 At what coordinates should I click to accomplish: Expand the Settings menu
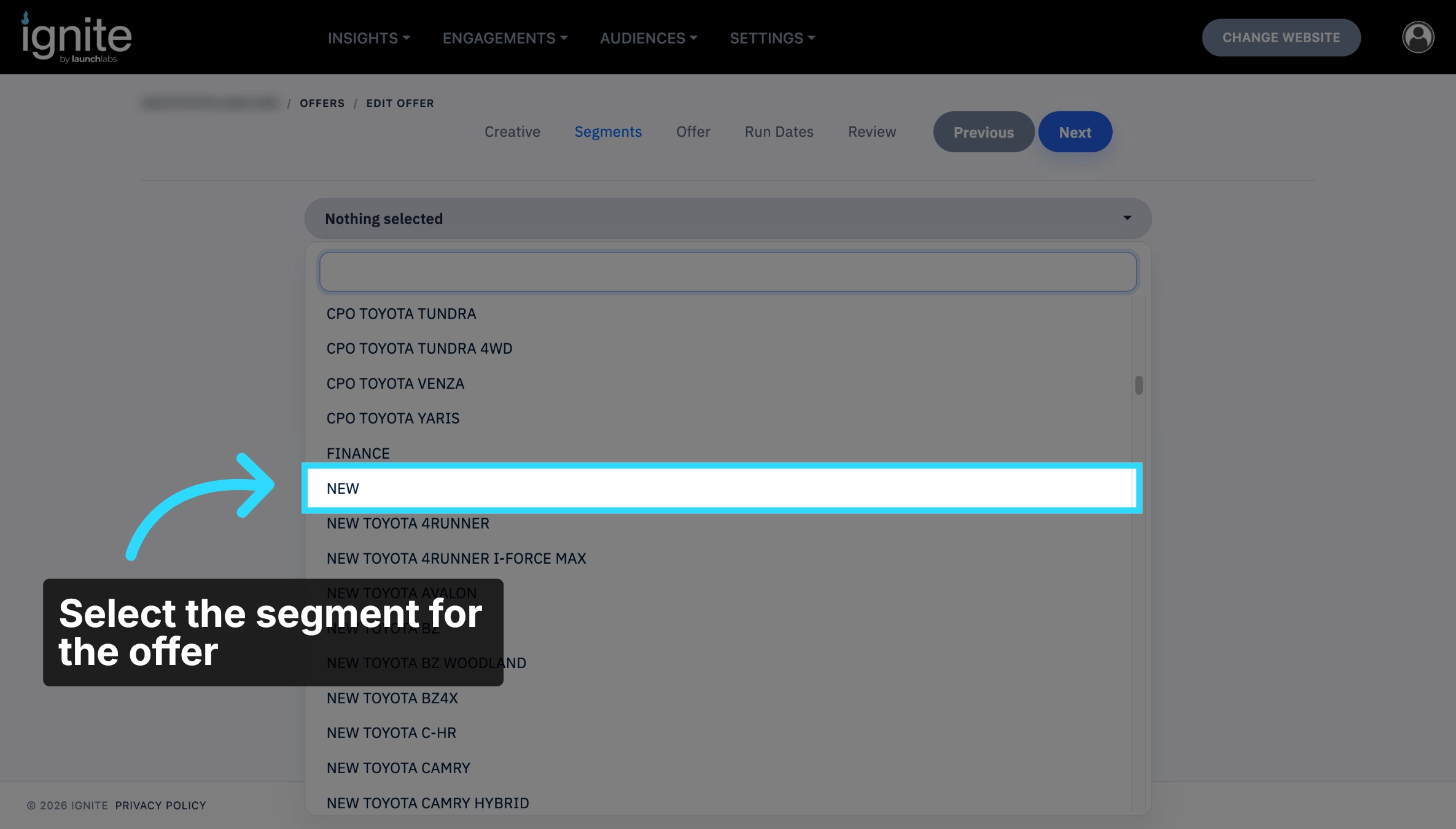(772, 38)
